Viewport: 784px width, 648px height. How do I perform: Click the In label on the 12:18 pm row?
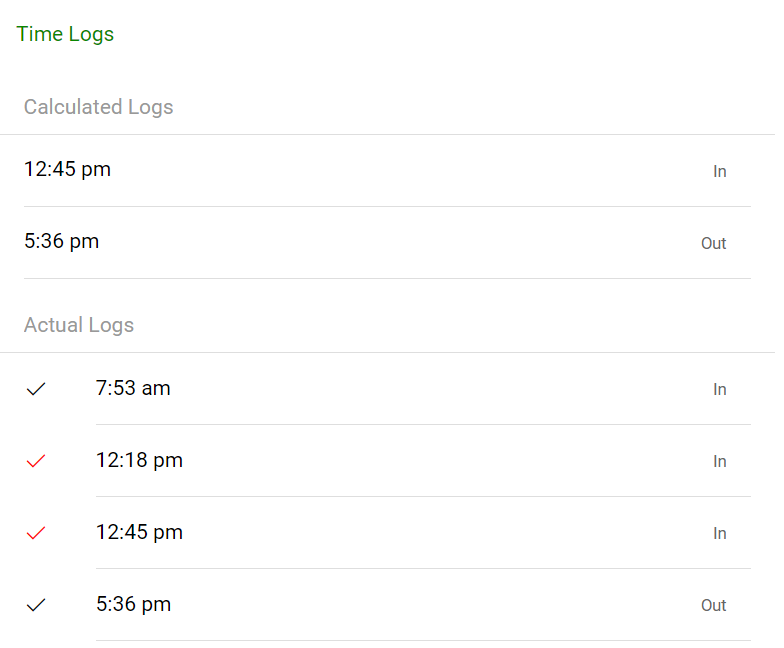click(719, 461)
